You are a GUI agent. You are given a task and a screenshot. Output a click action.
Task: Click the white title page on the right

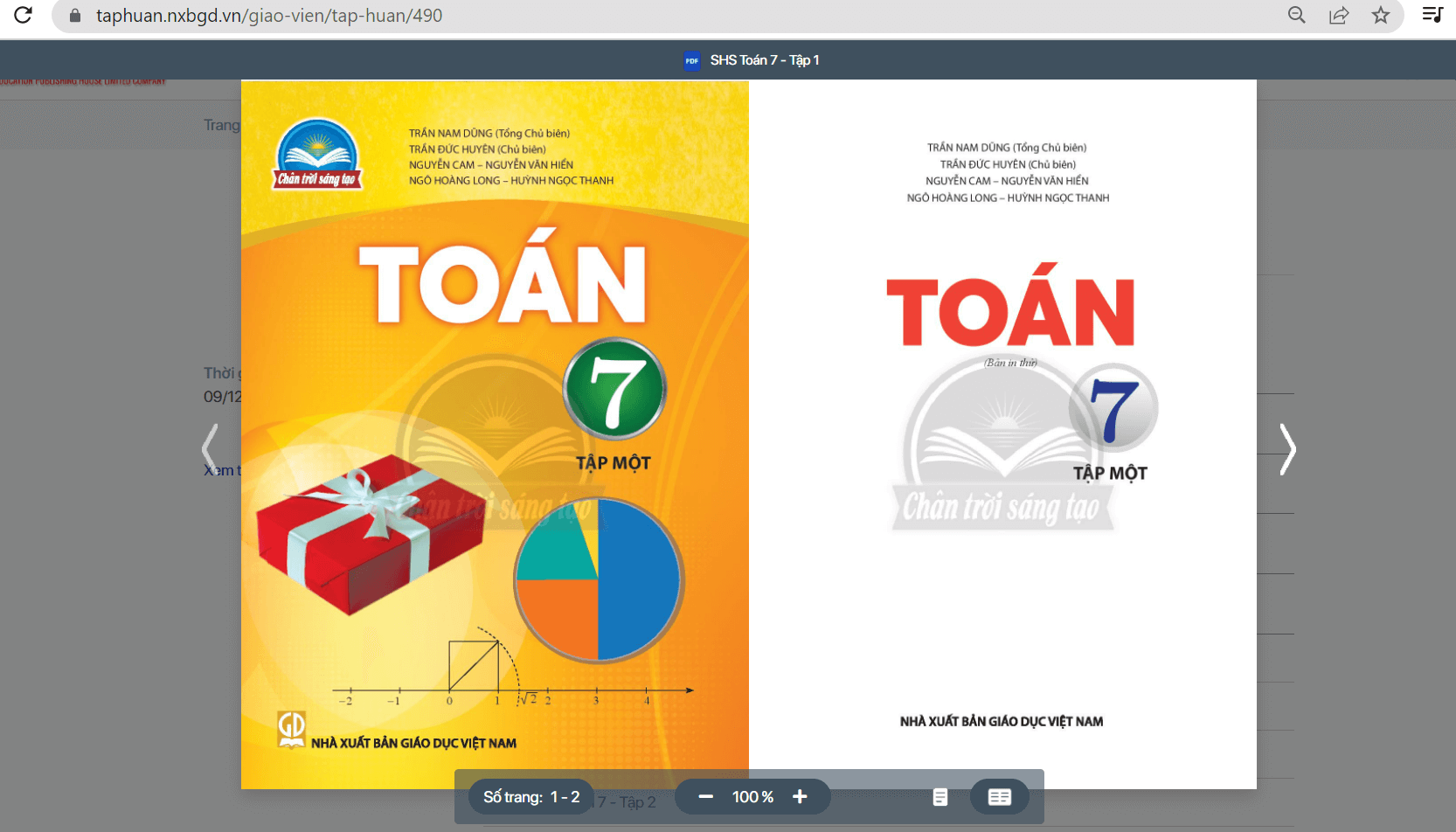click(x=1002, y=434)
